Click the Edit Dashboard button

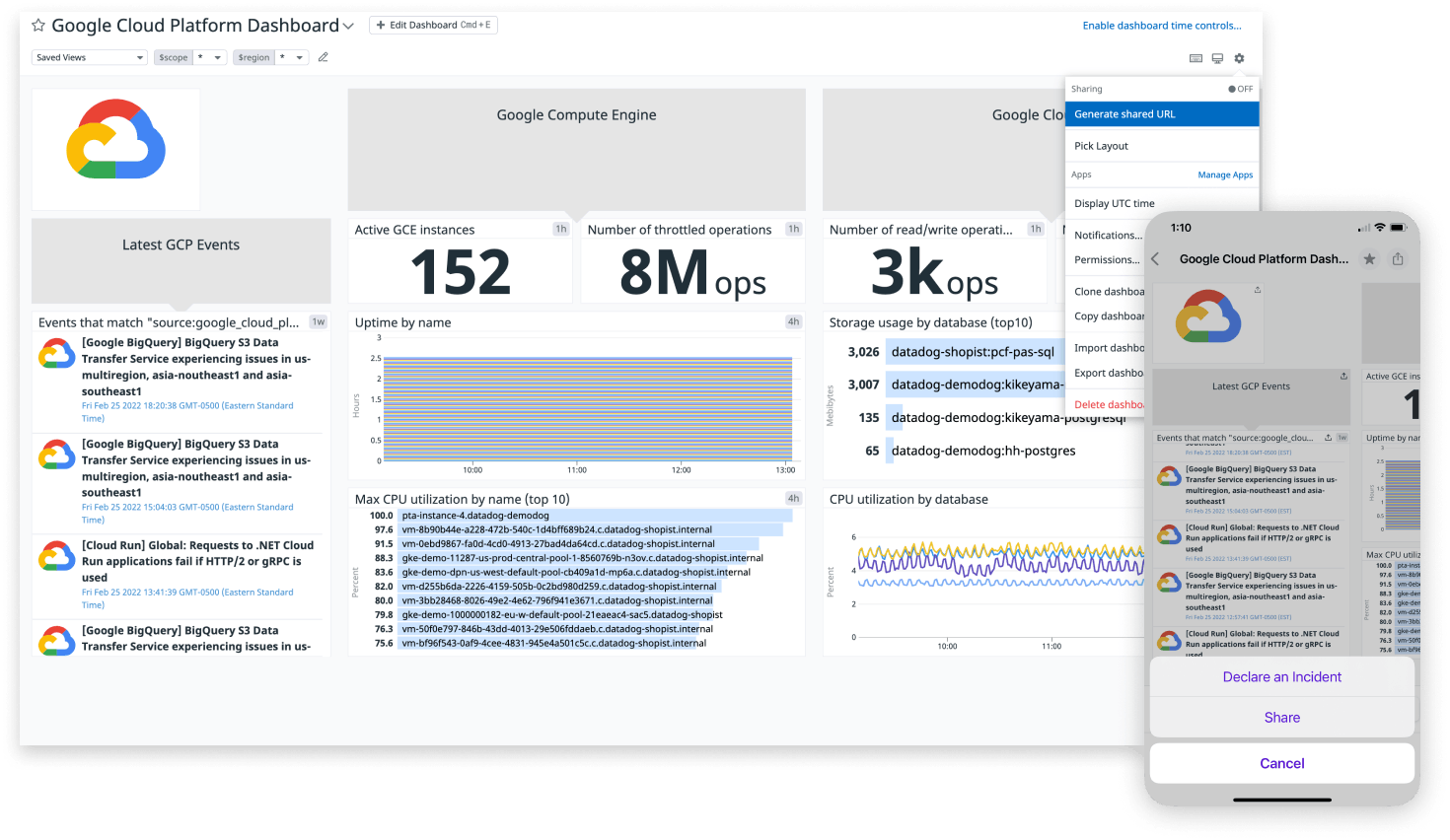tap(433, 25)
